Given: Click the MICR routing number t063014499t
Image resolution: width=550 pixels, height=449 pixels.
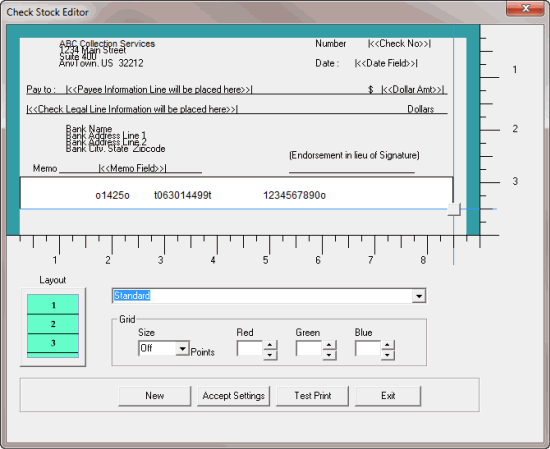Looking at the screenshot, I should click(183, 195).
